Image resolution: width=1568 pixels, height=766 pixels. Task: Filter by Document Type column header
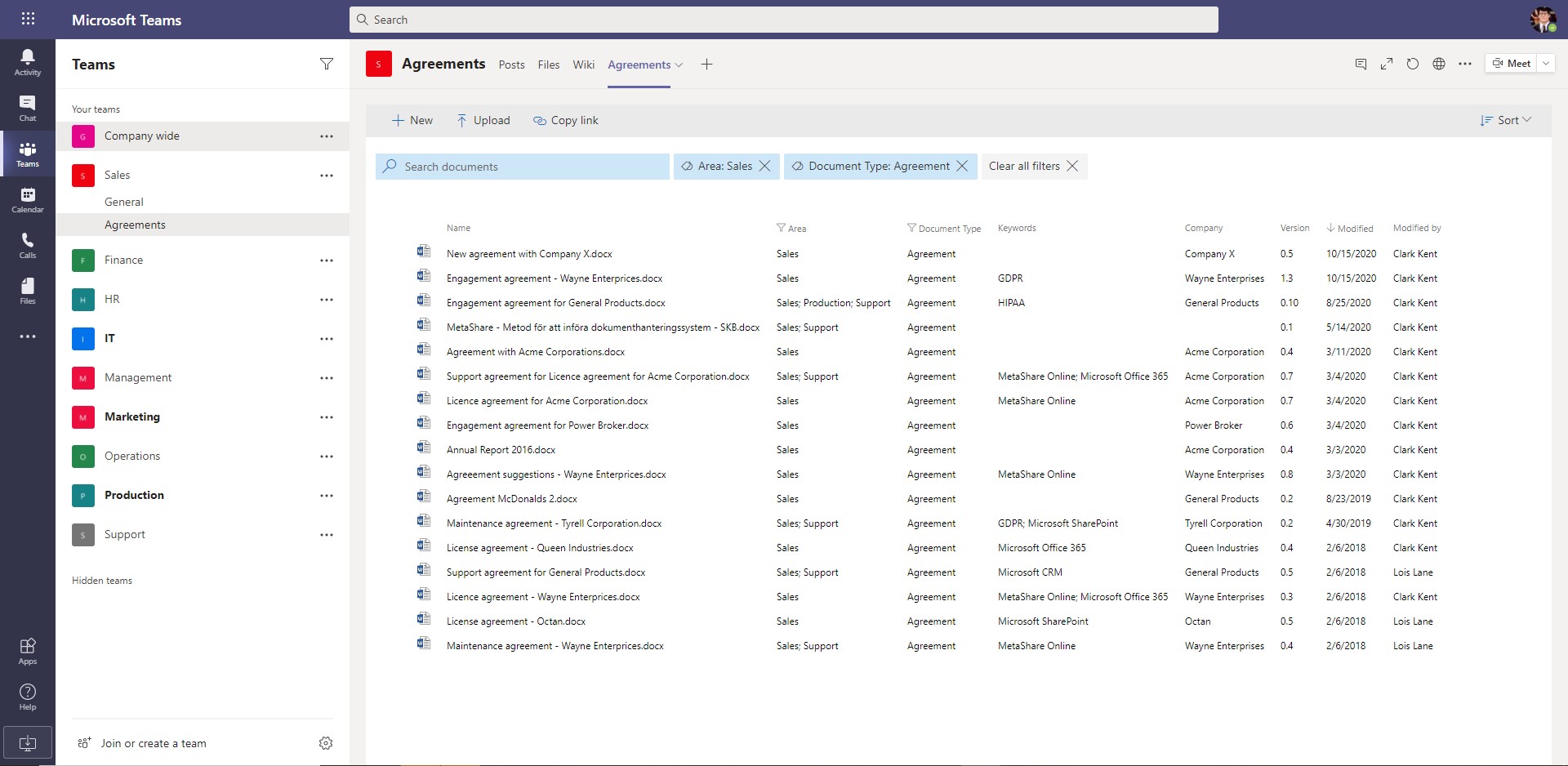(x=943, y=229)
